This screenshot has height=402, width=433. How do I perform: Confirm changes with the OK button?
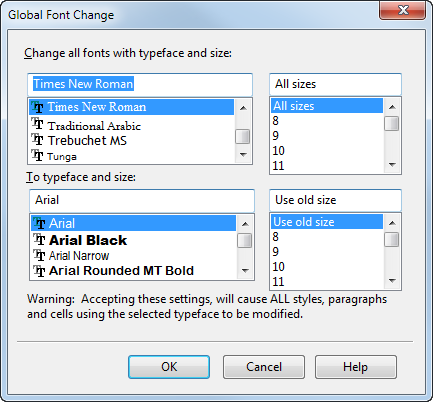169,367
